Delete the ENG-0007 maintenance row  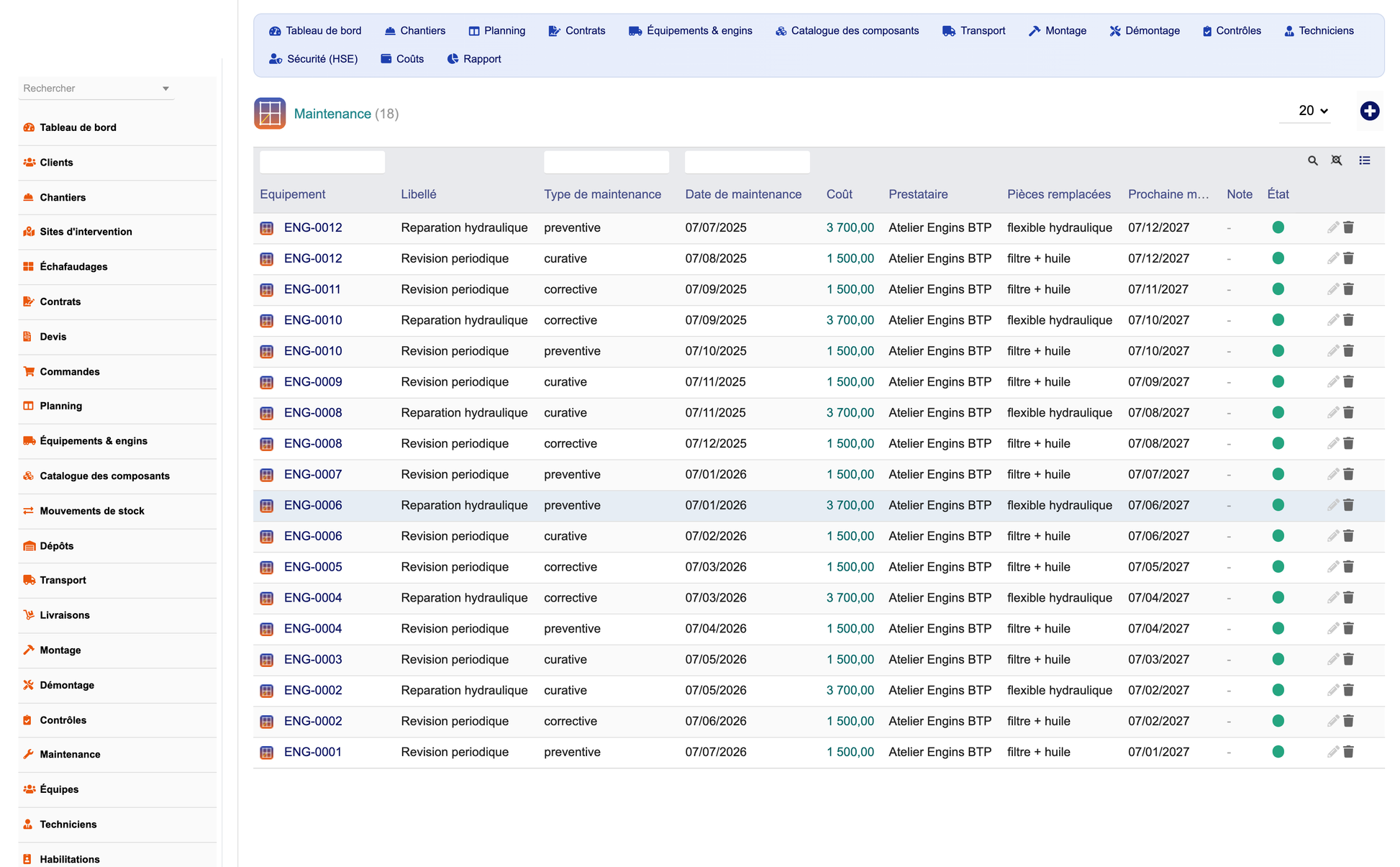point(1348,474)
